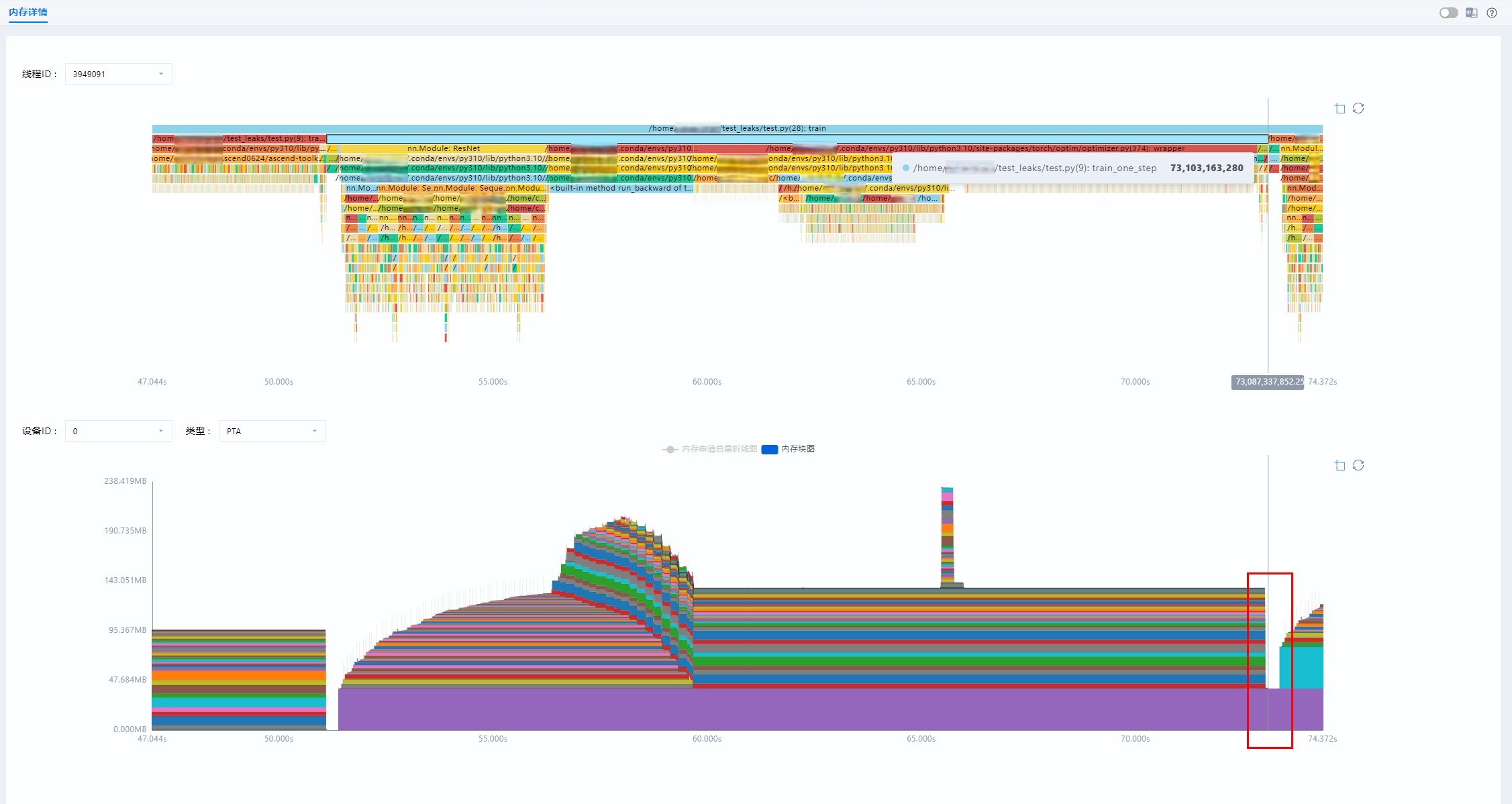Click 55.000s on flame graph time axis
The width and height of the screenshot is (1512, 804).
point(493,382)
